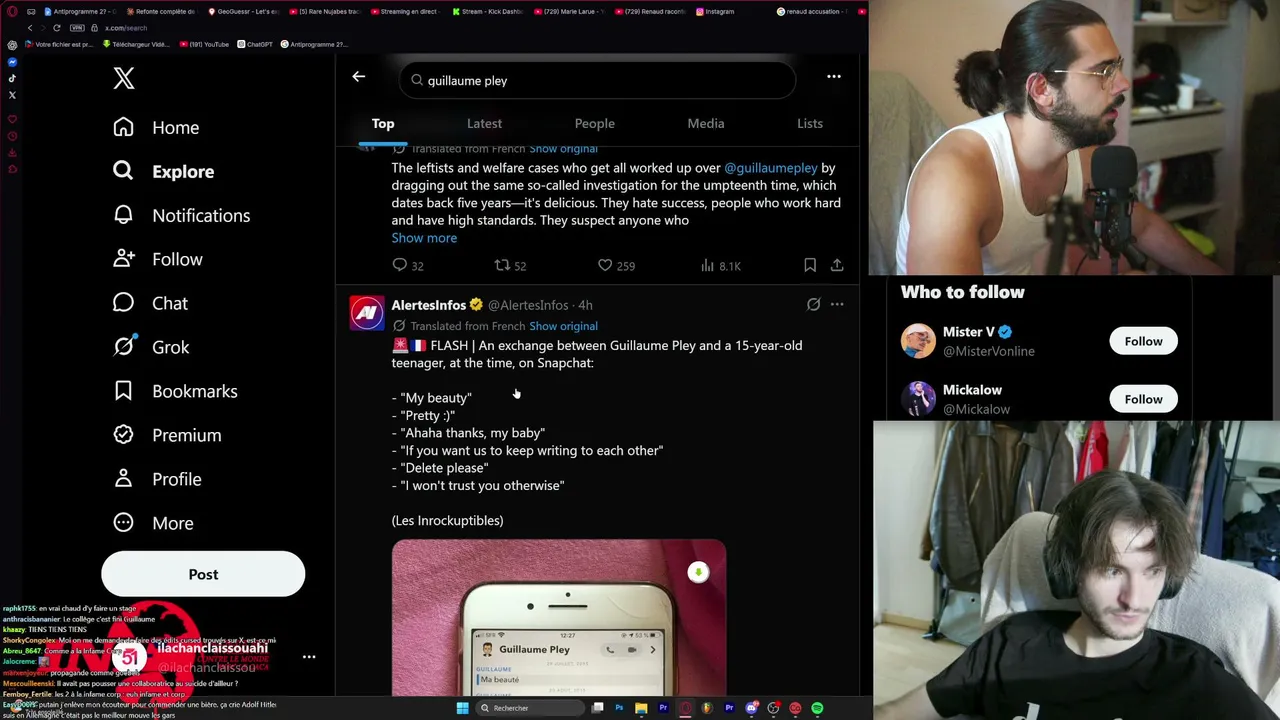Open the More menu in sidebar
1280x720 pixels.
[x=153, y=523]
